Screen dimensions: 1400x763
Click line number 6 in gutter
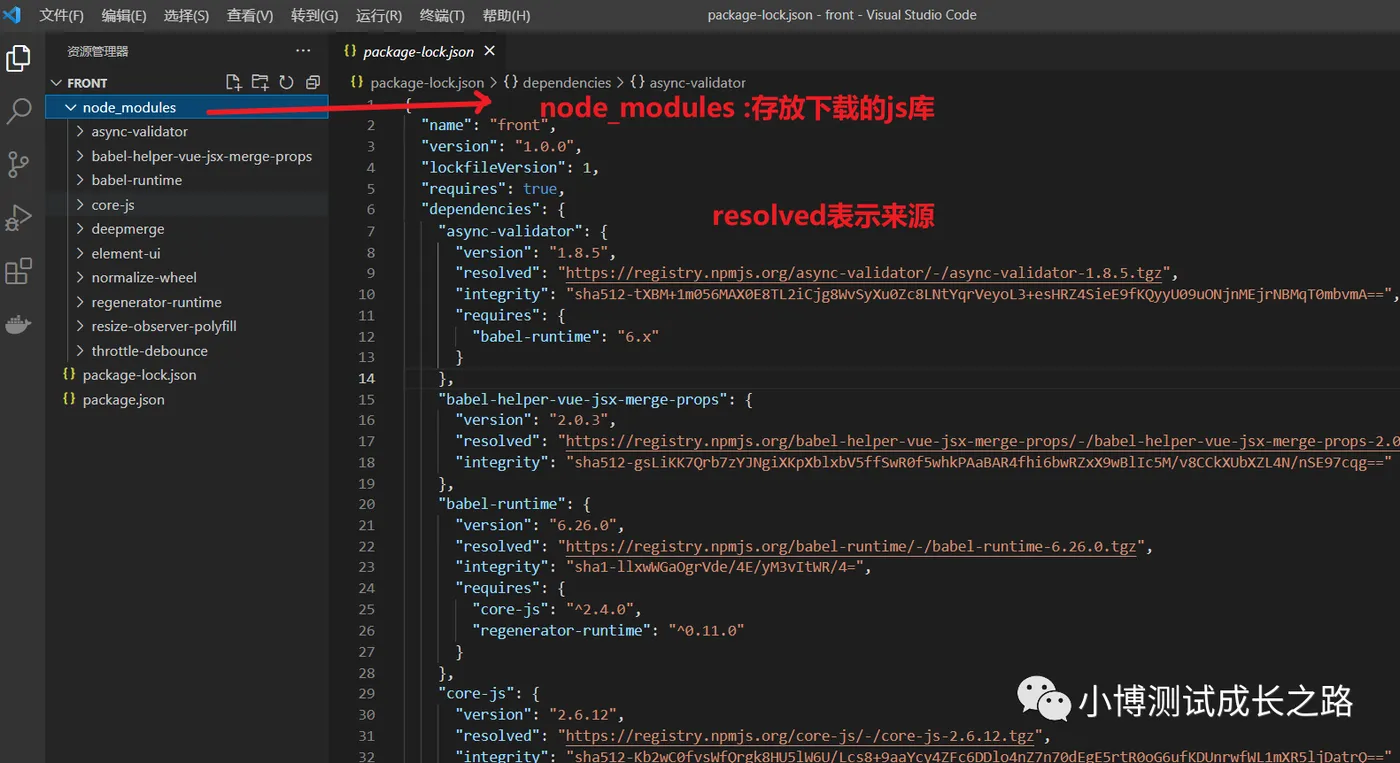371,209
